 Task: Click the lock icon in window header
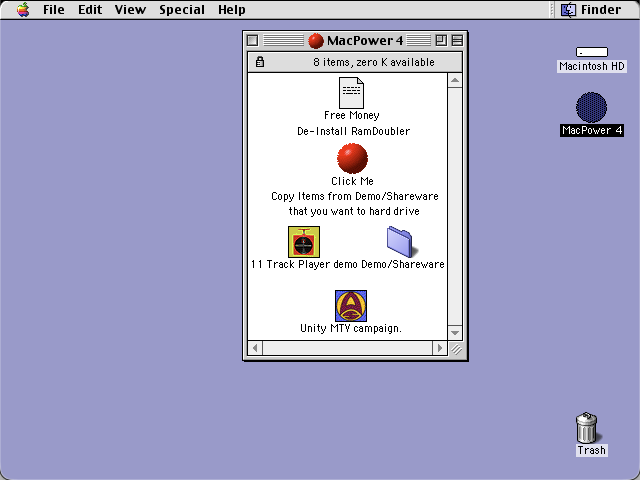(260, 62)
